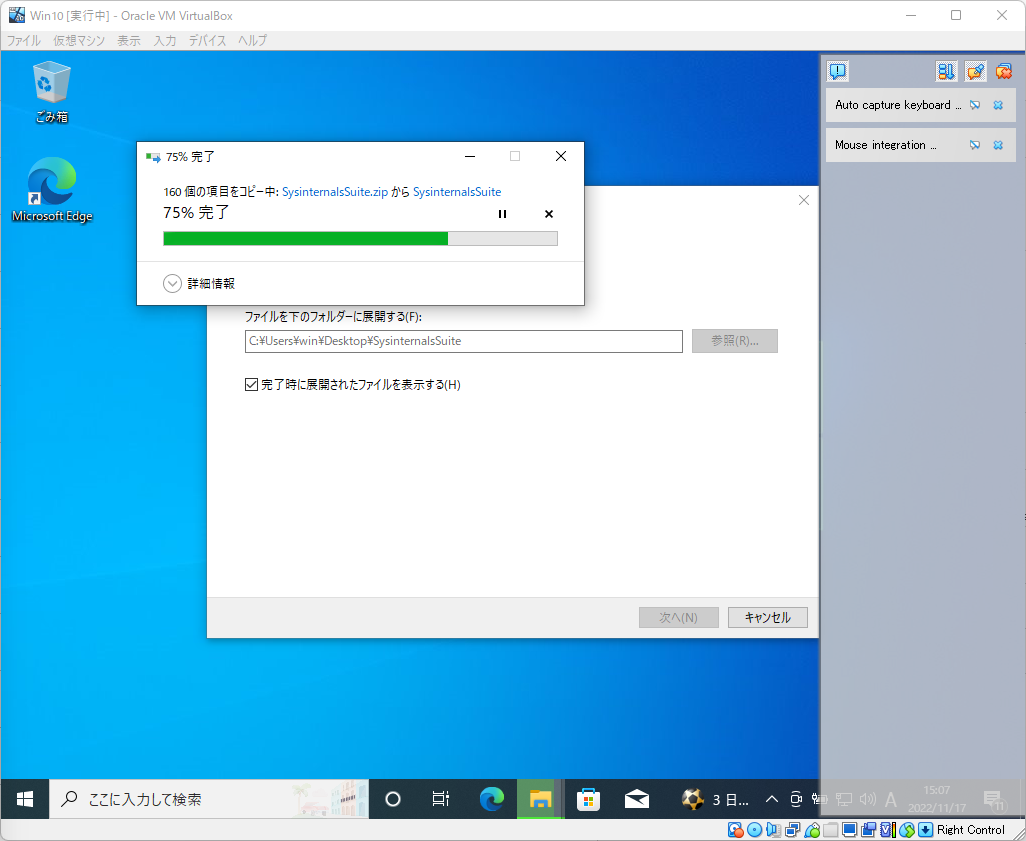This screenshot has width=1026, height=841.
Task: Click the optical disc status icon
Action: tap(754, 830)
